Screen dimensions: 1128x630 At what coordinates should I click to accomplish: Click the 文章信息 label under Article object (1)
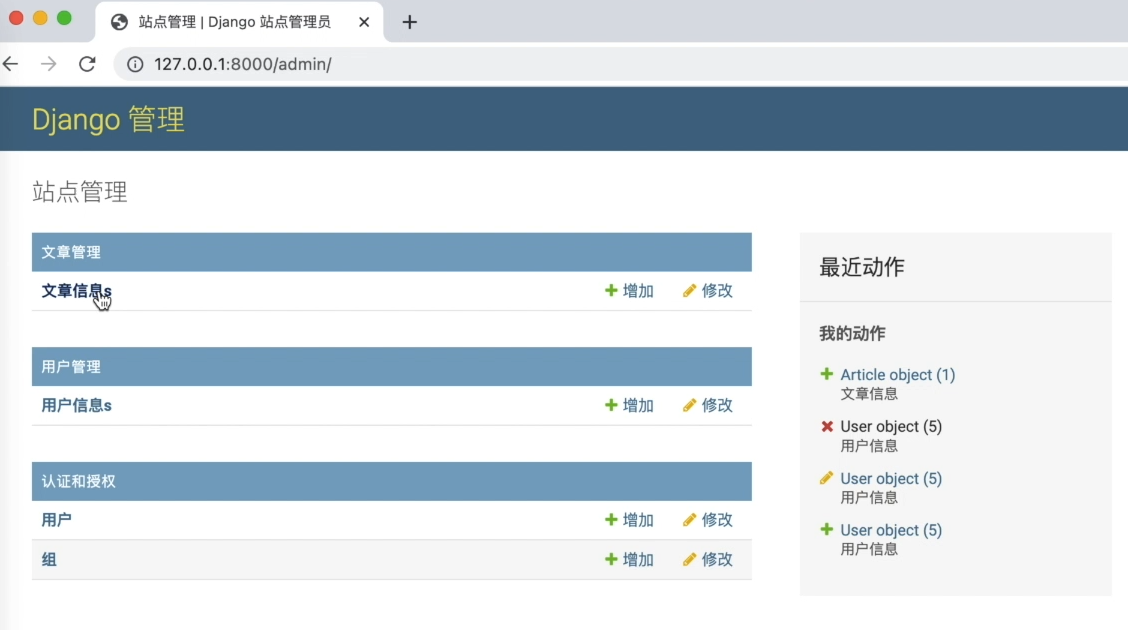tap(869, 394)
